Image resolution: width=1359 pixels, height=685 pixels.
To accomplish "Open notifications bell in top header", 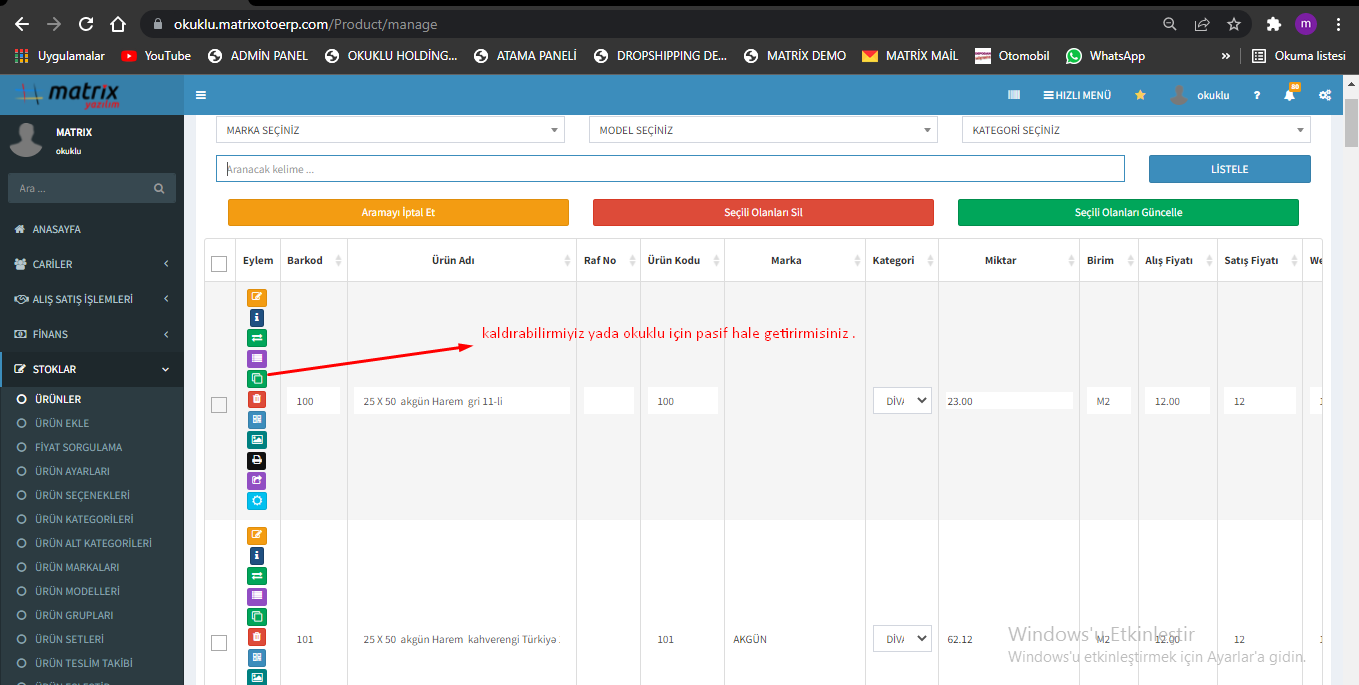I will tap(1289, 95).
